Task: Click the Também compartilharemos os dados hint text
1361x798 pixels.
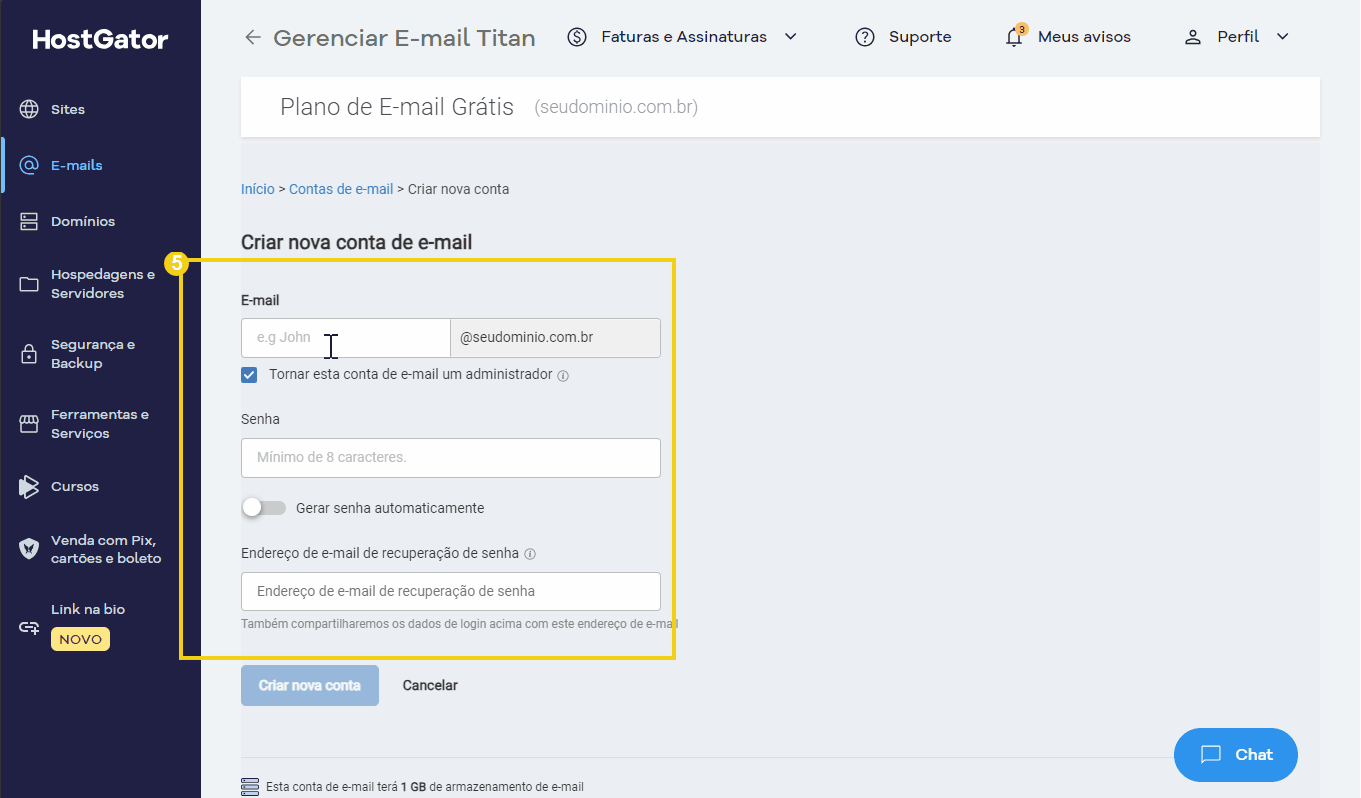Action: point(459,624)
